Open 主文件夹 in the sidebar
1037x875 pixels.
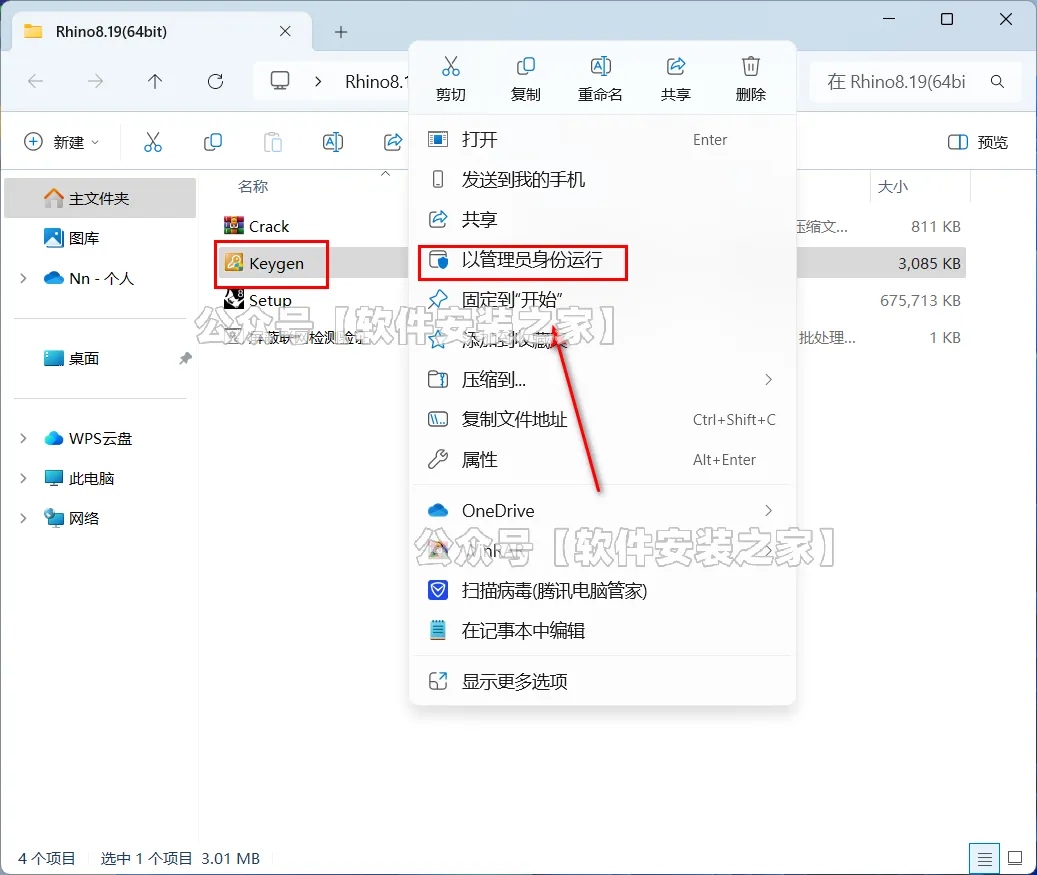(x=101, y=198)
